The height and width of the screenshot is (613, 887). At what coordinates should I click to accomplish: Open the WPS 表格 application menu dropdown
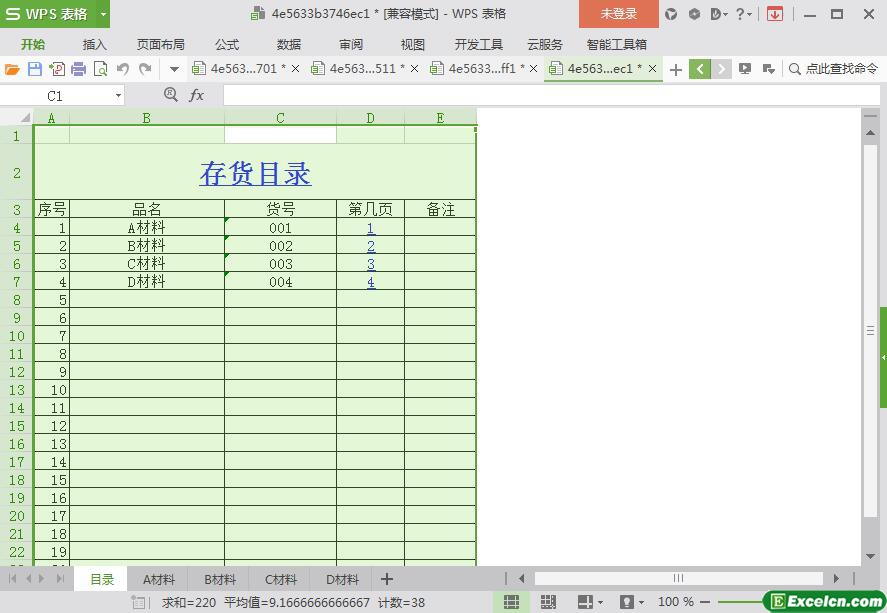[103, 14]
